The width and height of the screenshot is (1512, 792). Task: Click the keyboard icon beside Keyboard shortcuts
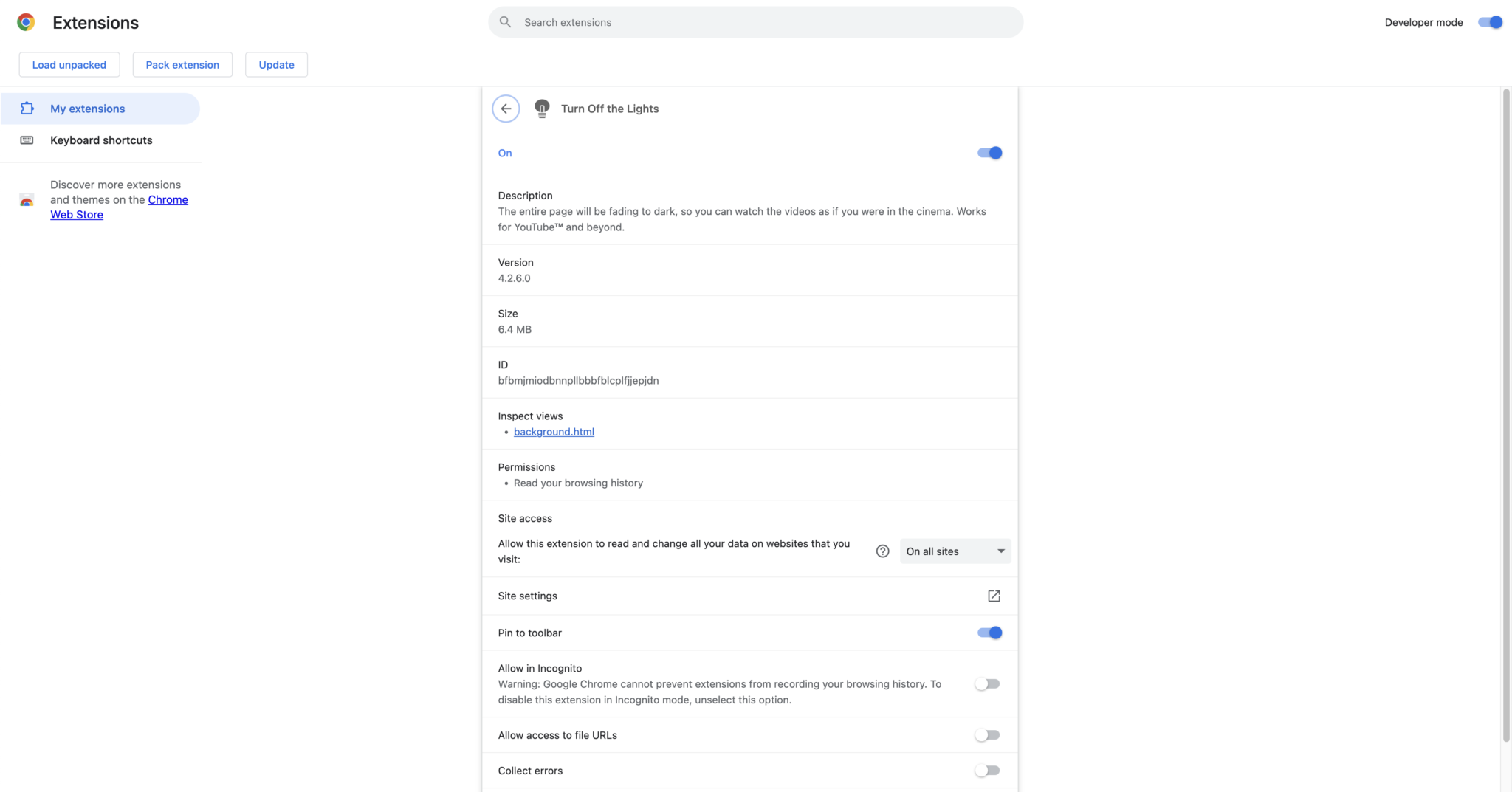[27, 140]
